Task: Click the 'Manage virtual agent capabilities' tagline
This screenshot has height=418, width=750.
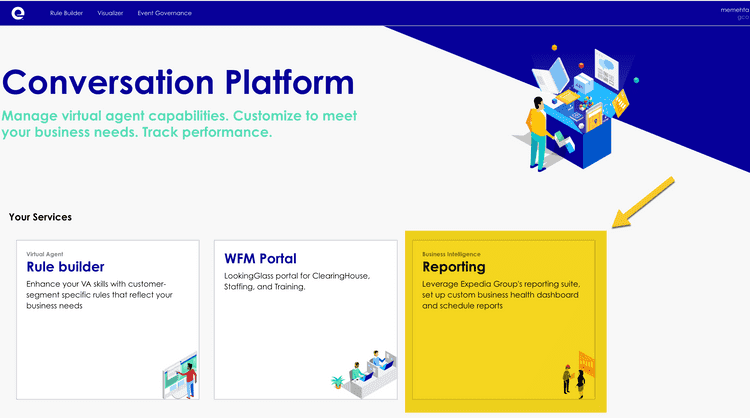Action: pos(179,124)
